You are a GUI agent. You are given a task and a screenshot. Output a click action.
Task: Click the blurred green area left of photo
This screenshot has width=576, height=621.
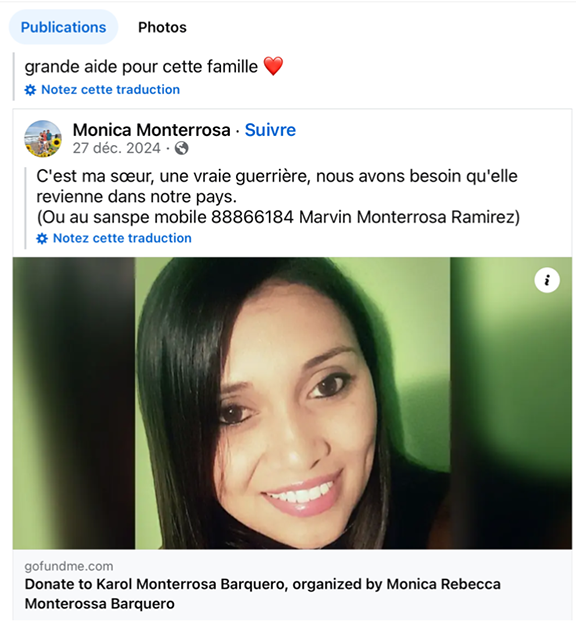click(74, 403)
